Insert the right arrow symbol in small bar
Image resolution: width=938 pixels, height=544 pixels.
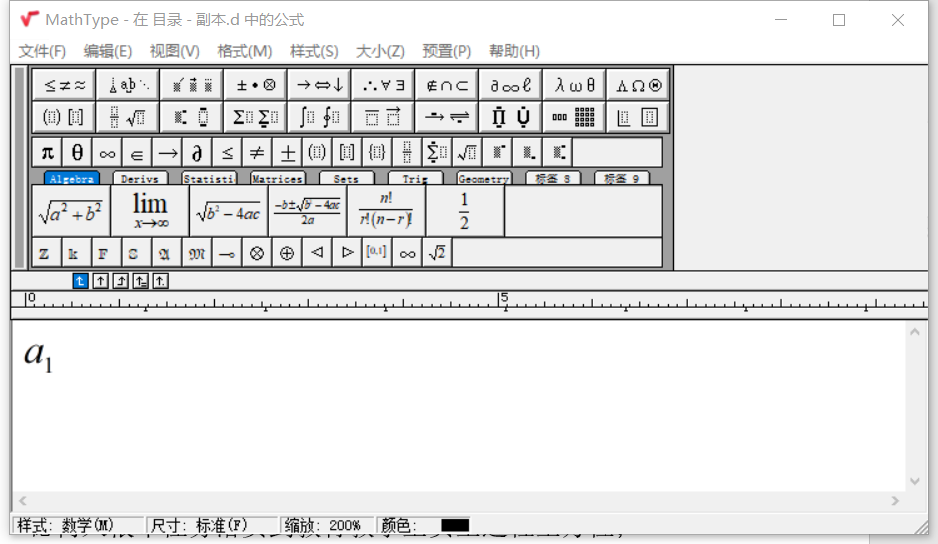168,153
